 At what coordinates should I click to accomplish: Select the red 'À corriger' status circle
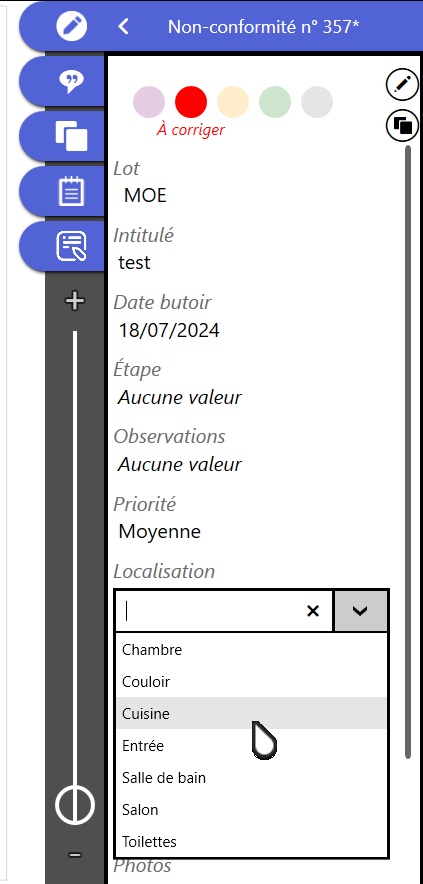[x=191, y=102]
